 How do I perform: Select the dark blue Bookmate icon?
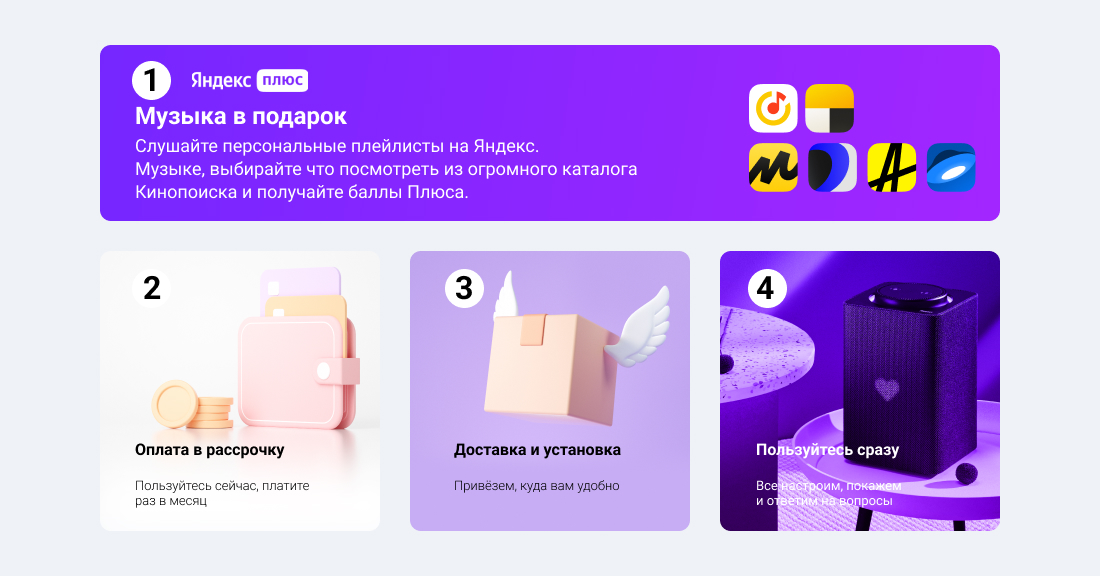pos(832,168)
